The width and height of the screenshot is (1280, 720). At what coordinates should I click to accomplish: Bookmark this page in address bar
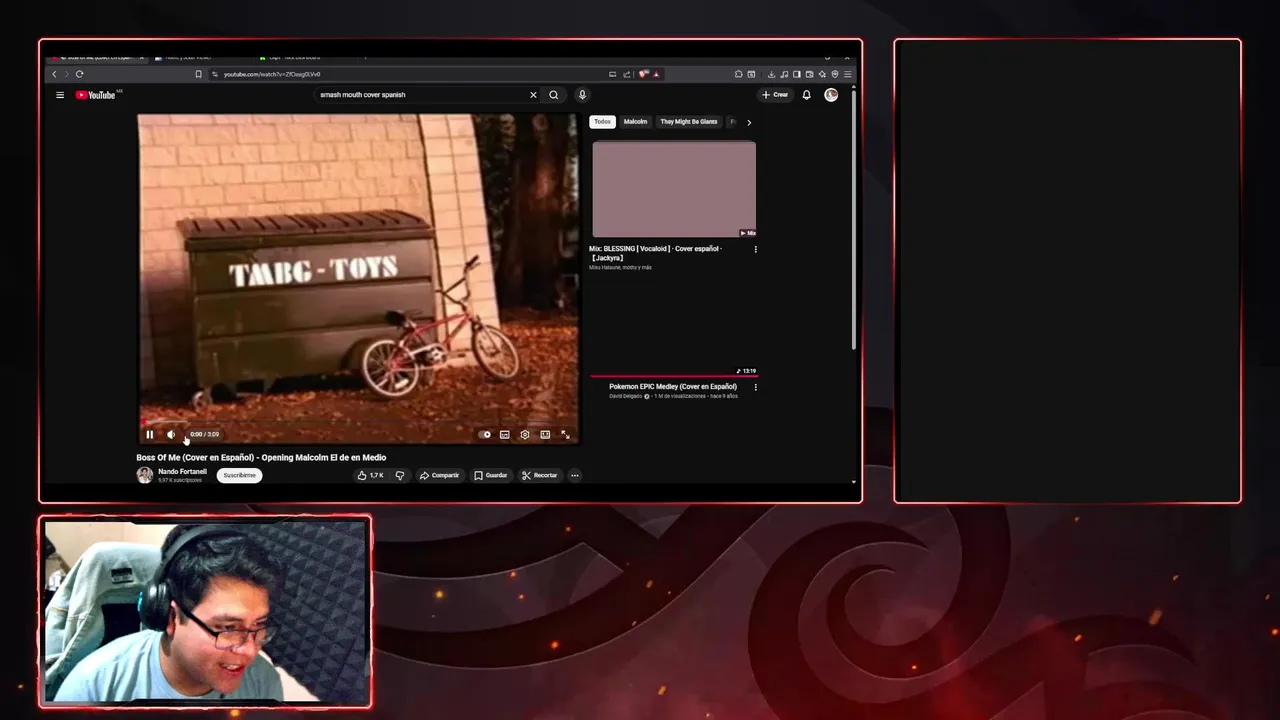click(x=198, y=74)
